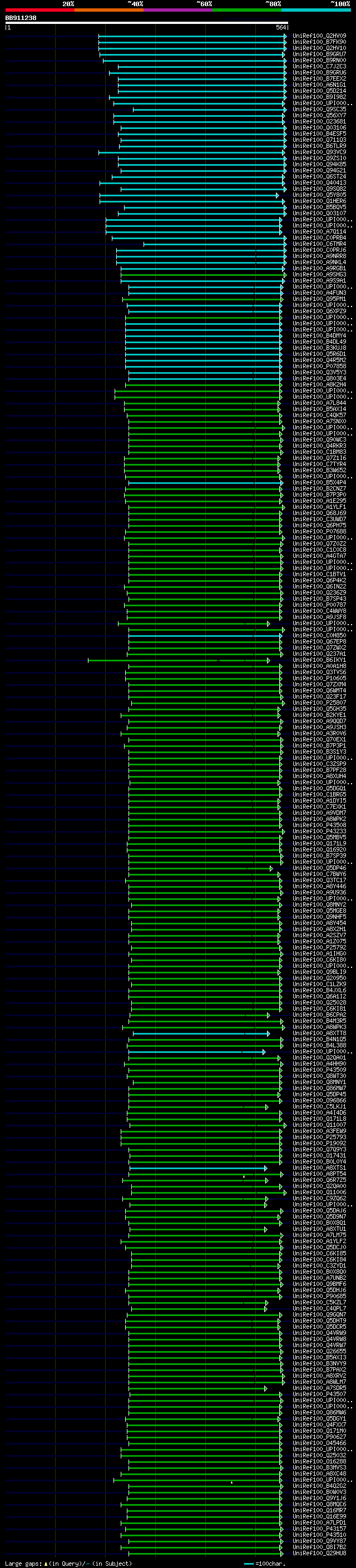Click the cyan ~100% identity color band
The height and width of the screenshot is (1568, 356).
316,11
